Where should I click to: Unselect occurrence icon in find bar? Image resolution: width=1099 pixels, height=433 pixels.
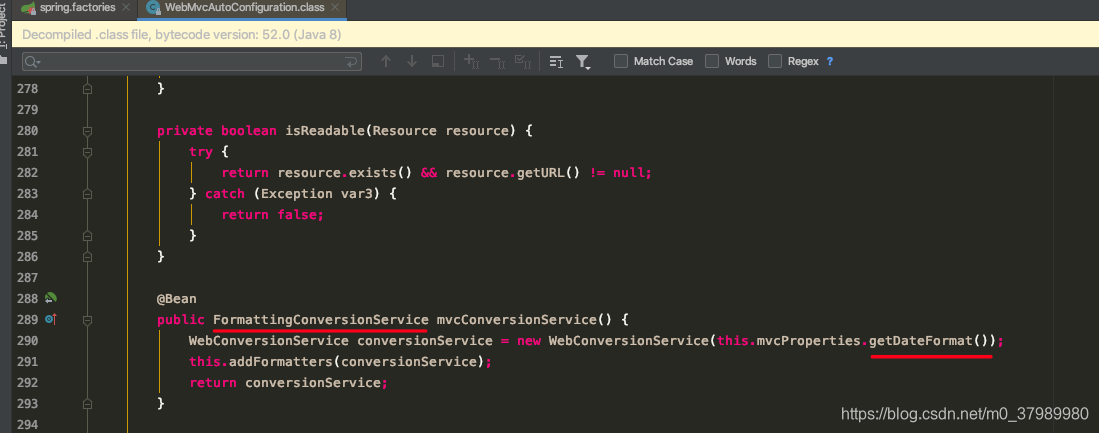point(497,62)
